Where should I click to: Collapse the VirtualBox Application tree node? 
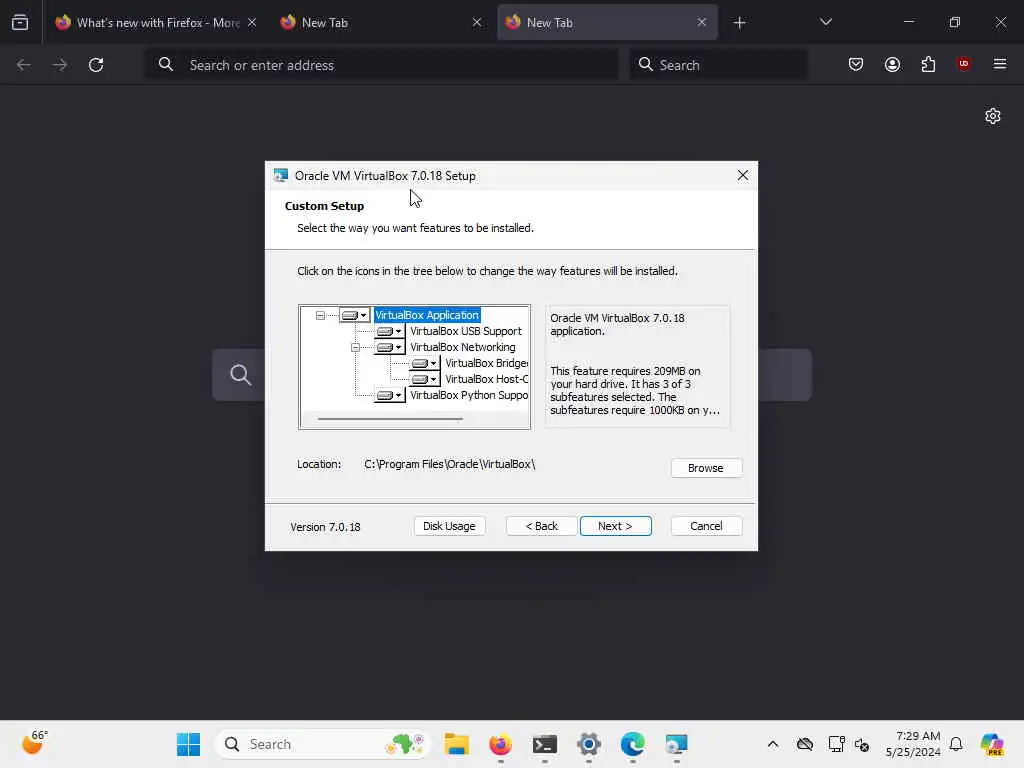pos(320,315)
